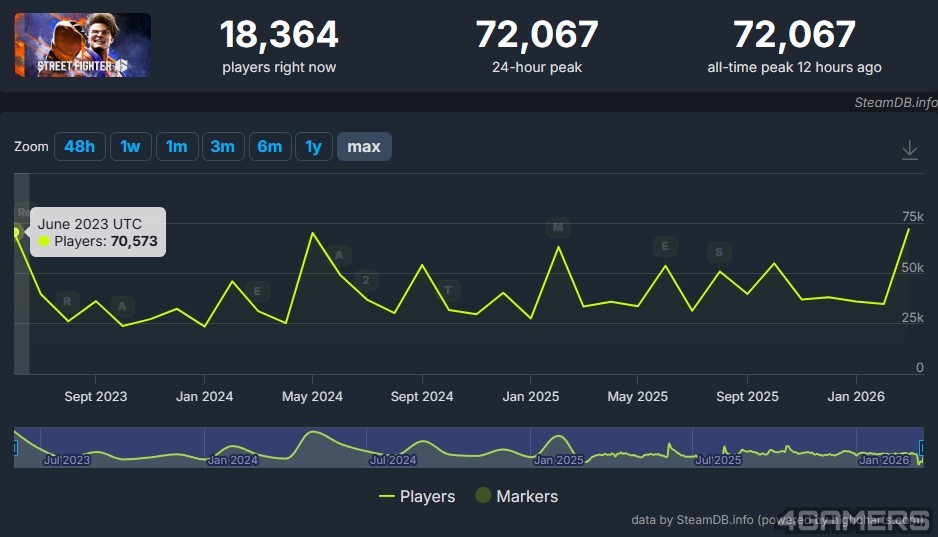Click the A marker right of Sept 2023
This screenshot has width=938, height=537.
[x=122, y=306]
